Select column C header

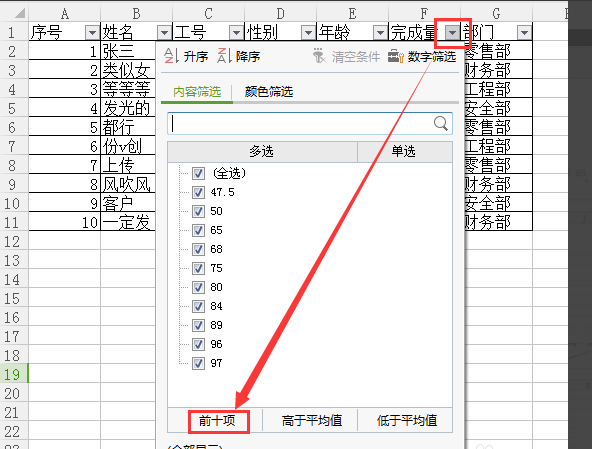(208, 13)
